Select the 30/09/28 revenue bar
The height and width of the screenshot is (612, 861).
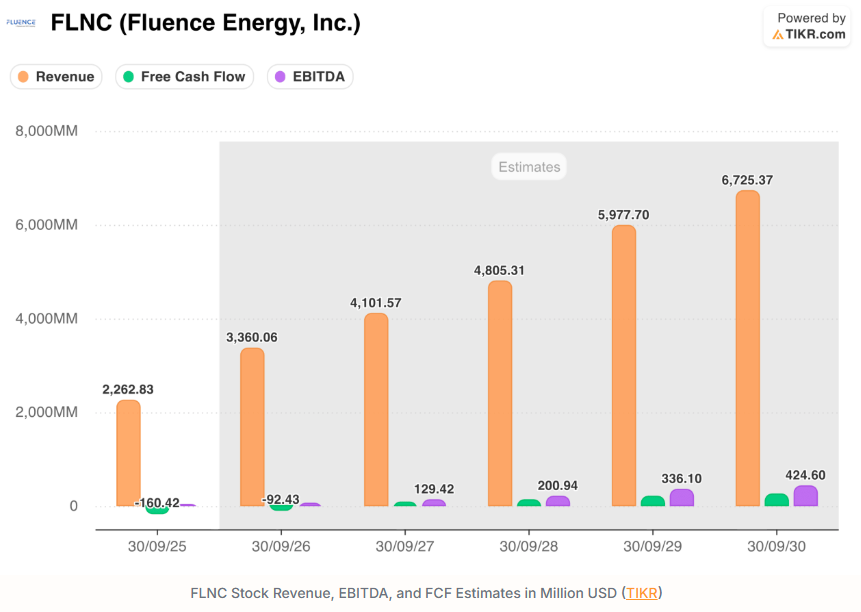[500, 394]
